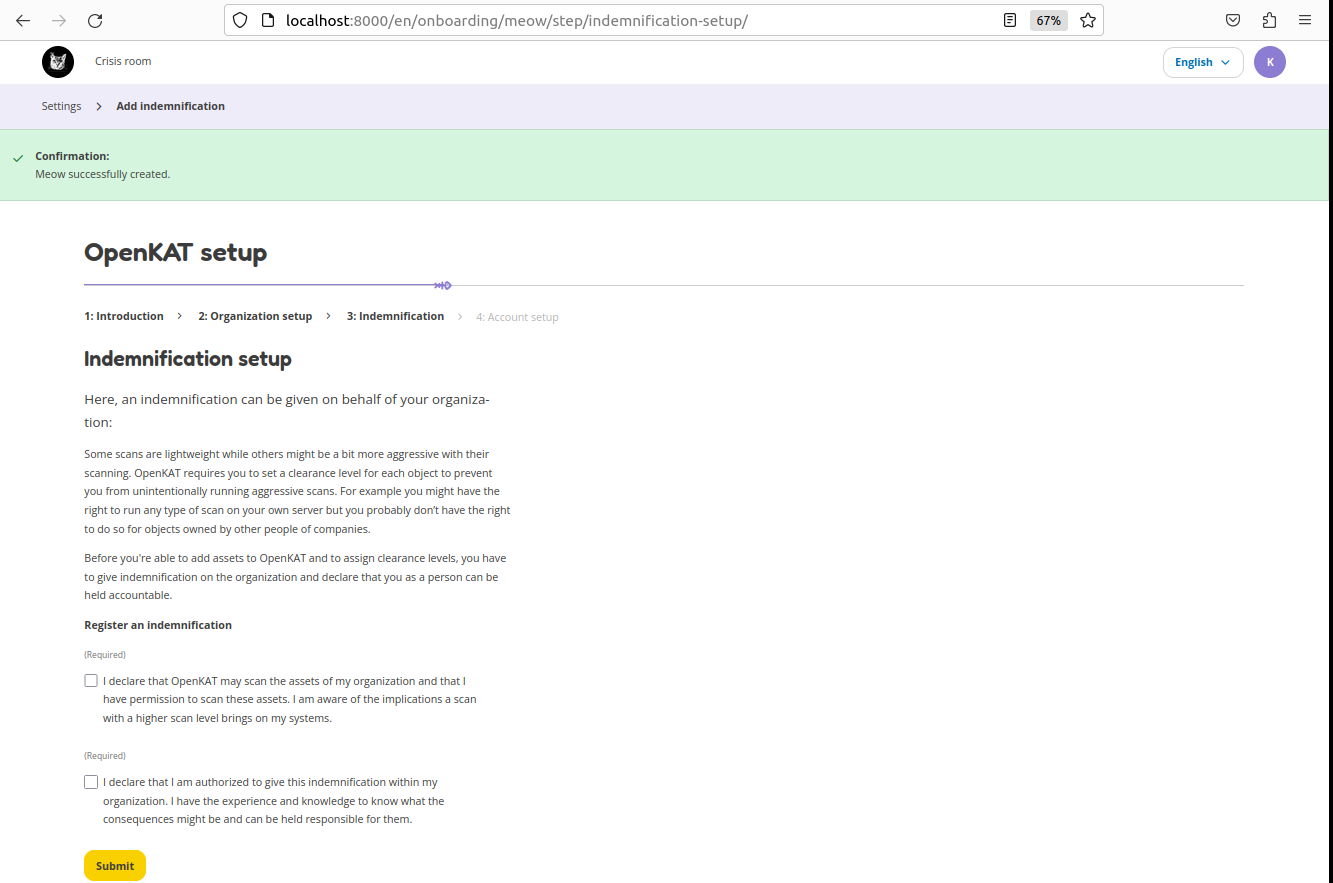
Task: Open the Crisis room link
Action: (123, 61)
